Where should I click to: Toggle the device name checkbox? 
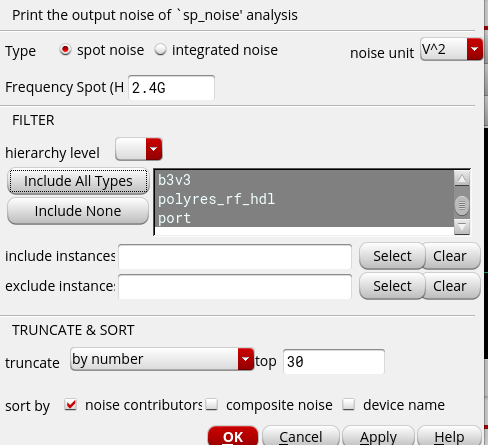pos(349,404)
